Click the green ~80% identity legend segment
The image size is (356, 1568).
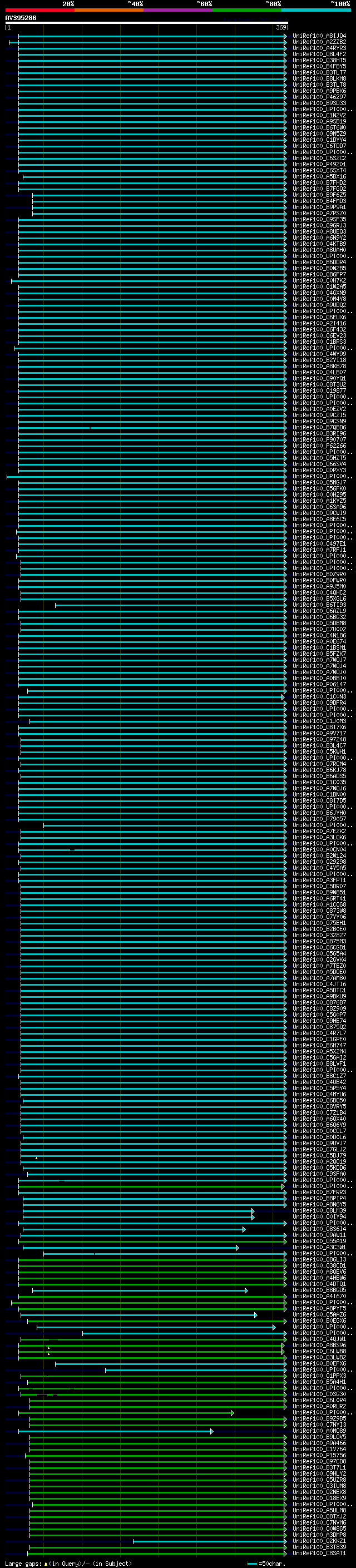[247, 10]
